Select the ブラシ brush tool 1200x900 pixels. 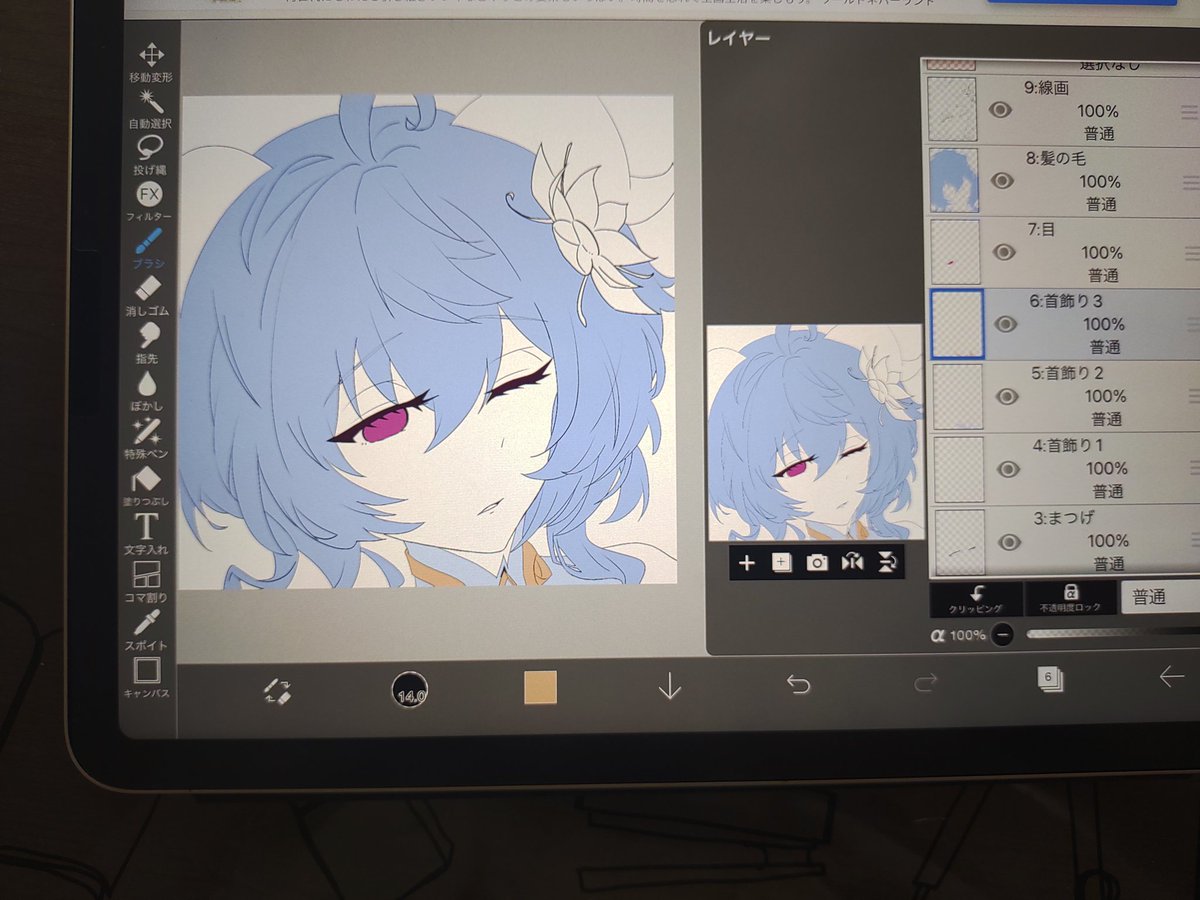[148, 249]
